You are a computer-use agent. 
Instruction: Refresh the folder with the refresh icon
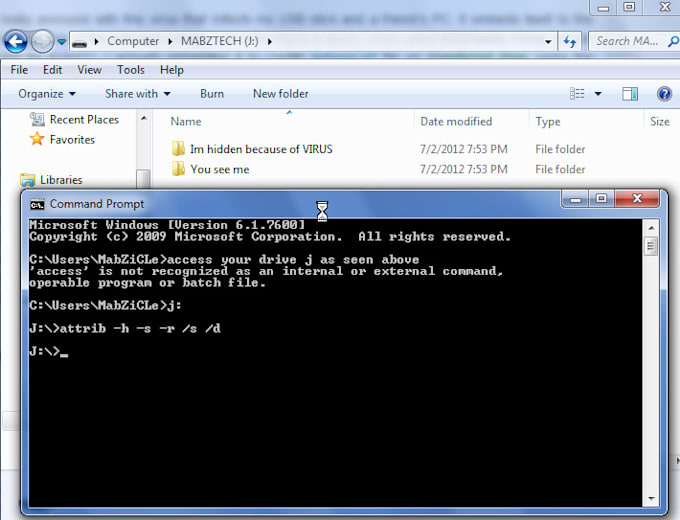click(569, 42)
